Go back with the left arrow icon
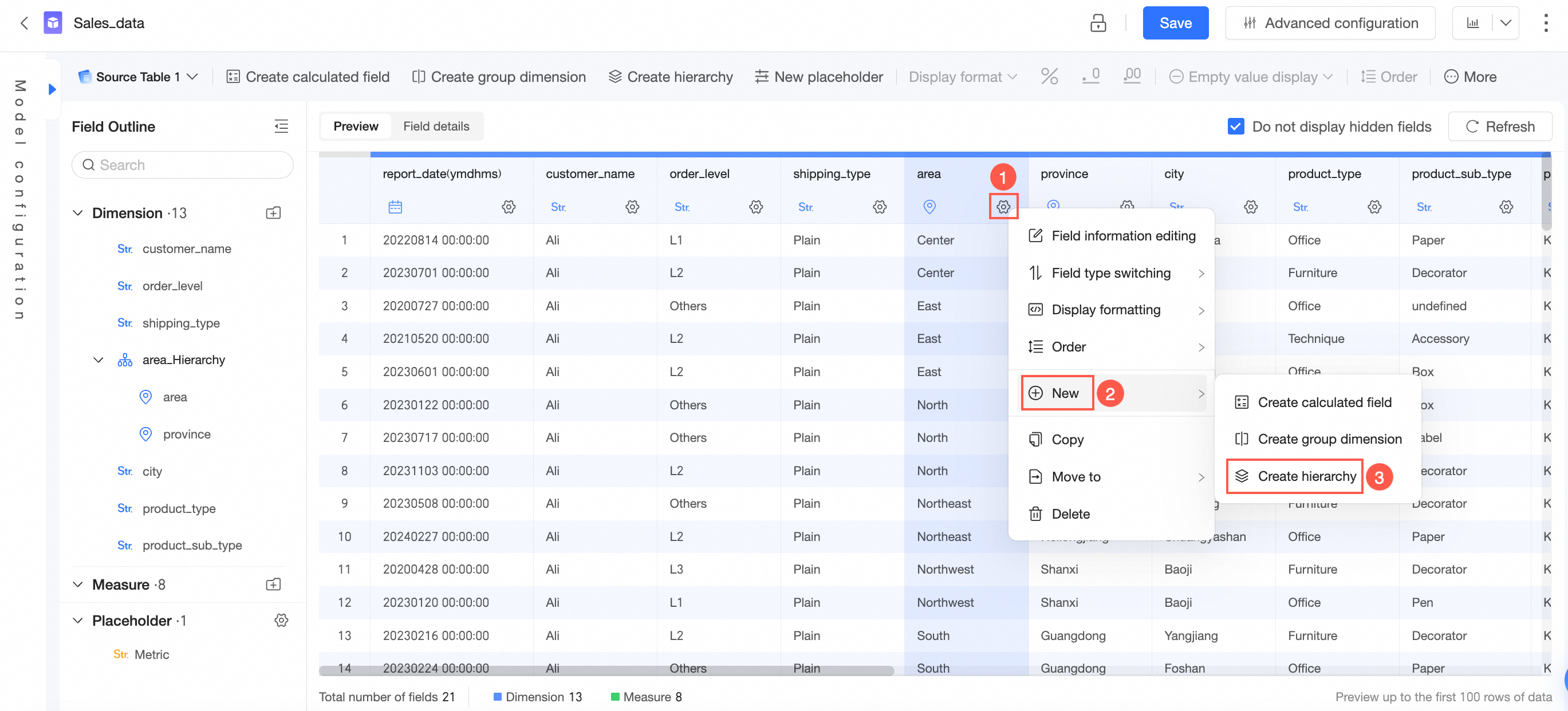 (25, 23)
